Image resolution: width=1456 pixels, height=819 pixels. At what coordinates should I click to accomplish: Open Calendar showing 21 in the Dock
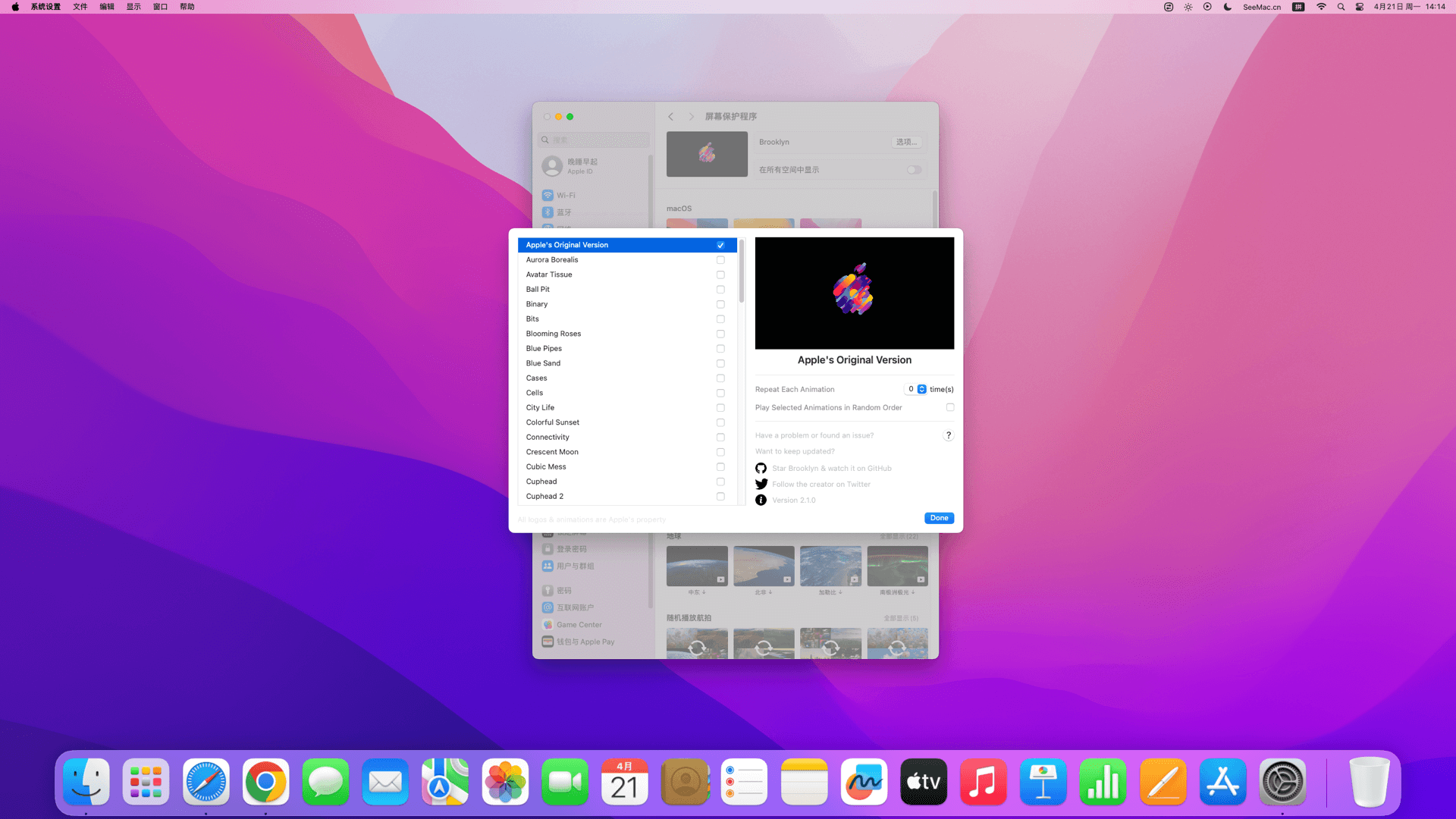pos(625,782)
